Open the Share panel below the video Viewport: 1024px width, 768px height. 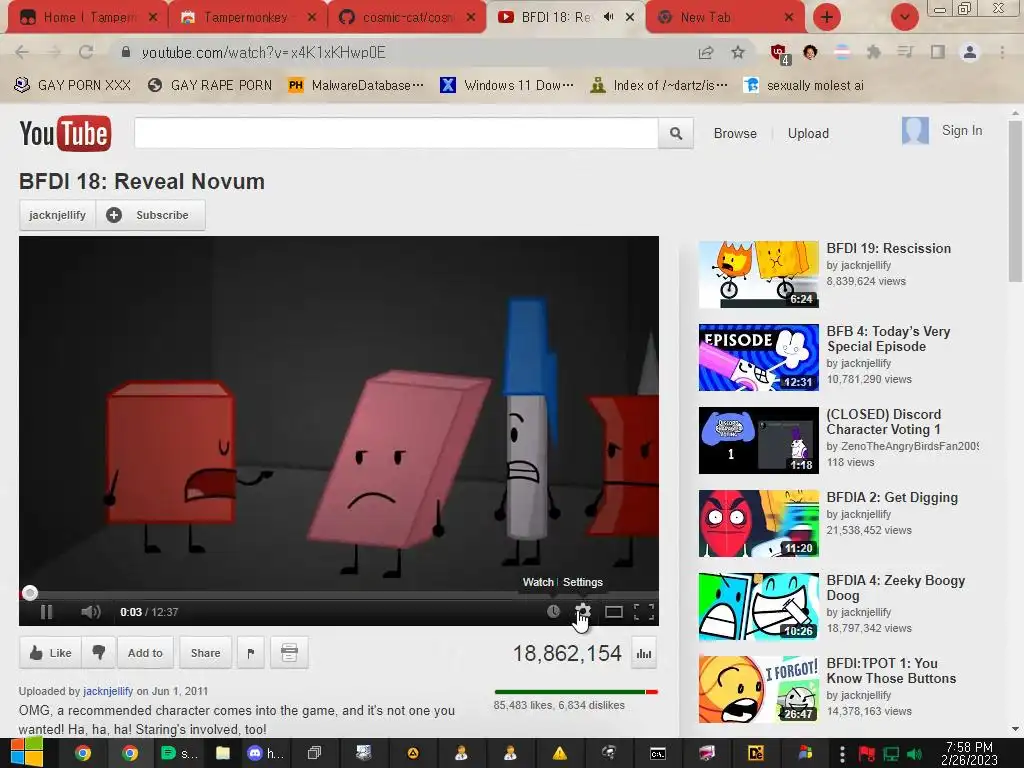[x=205, y=652]
